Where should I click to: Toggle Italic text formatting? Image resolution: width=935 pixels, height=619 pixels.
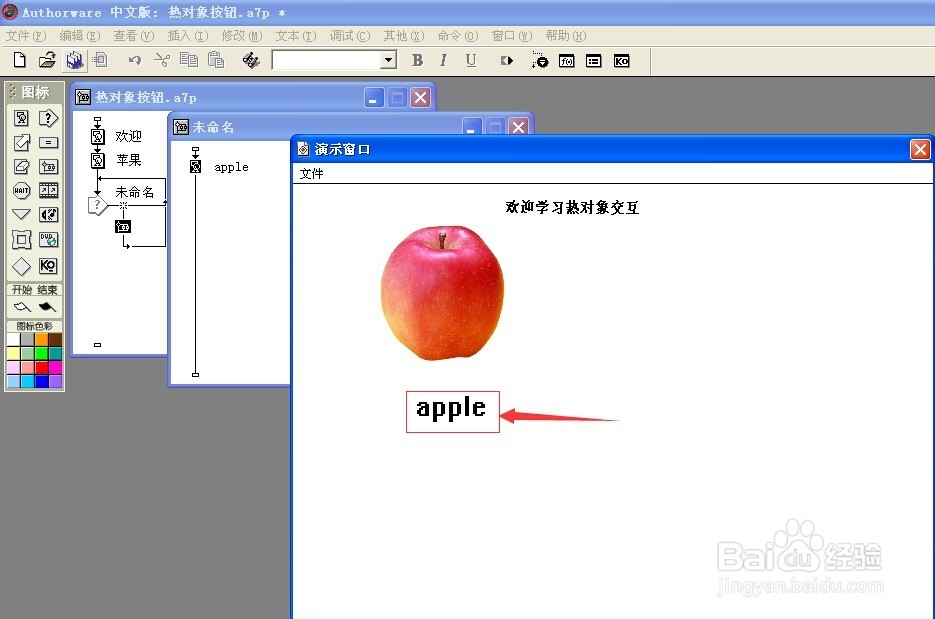(443, 61)
